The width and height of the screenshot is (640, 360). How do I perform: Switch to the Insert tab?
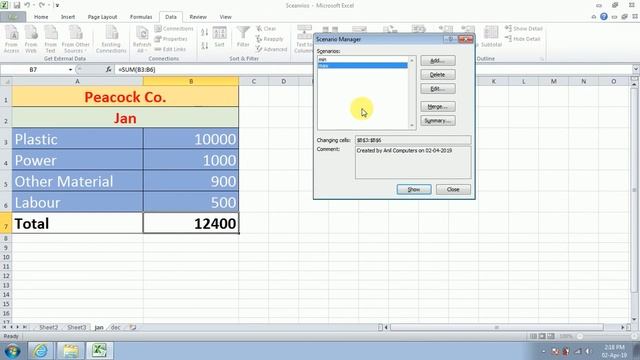68,17
